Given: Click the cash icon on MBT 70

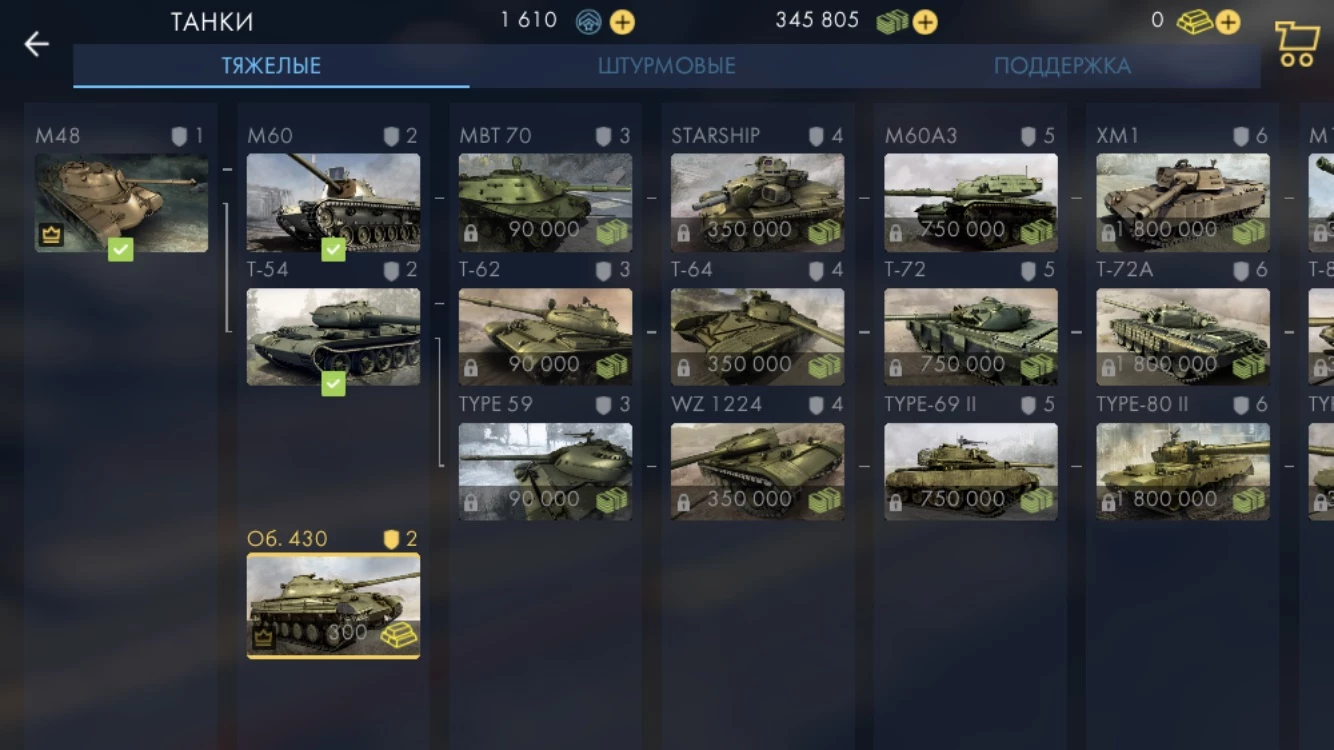Looking at the screenshot, I should [612, 232].
